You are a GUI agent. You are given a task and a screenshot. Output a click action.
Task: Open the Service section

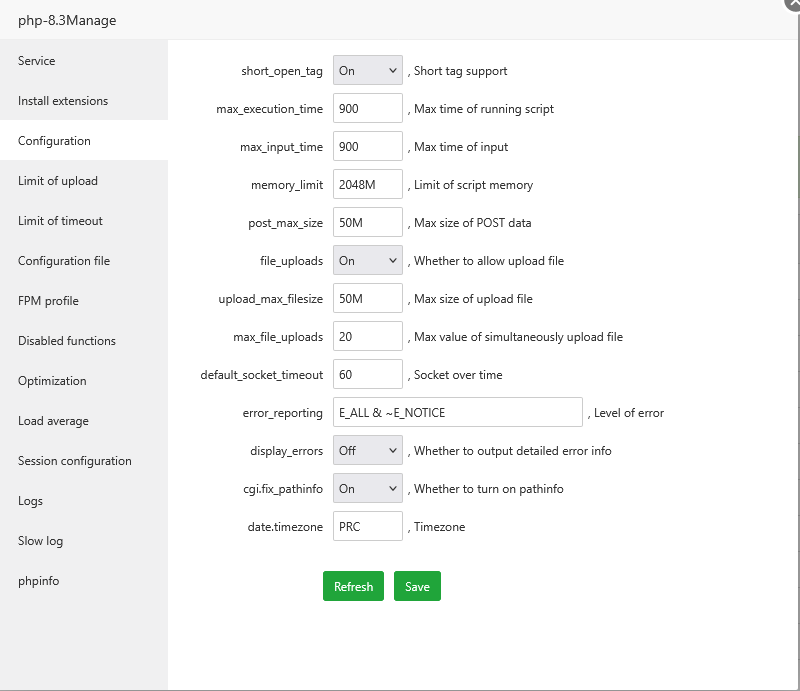(36, 60)
